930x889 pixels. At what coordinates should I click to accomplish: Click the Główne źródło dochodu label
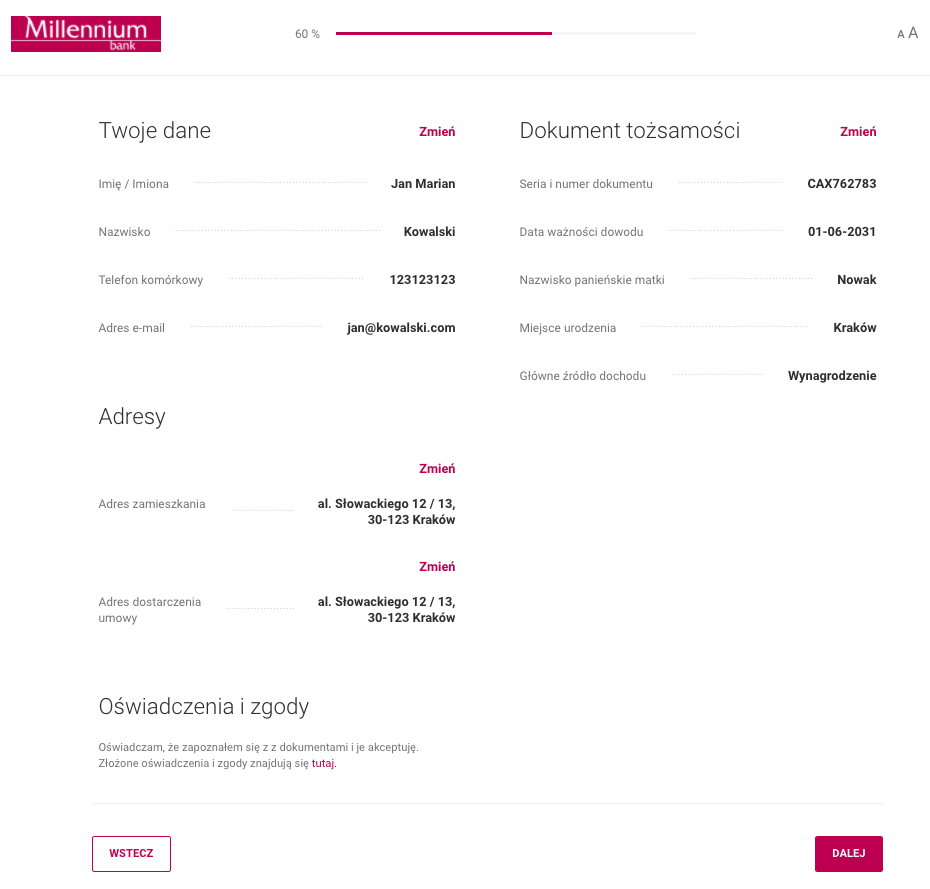pyautogui.click(x=582, y=376)
